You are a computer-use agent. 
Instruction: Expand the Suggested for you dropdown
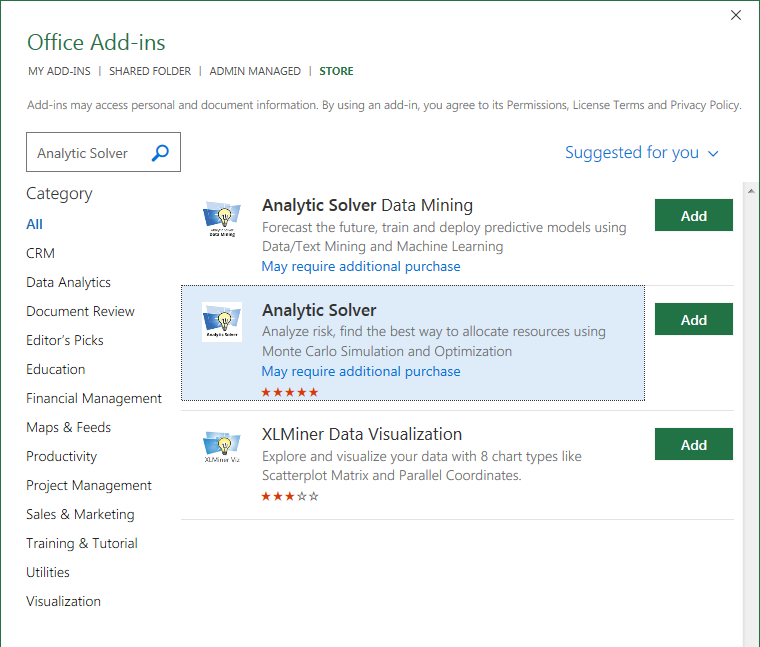tap(642, 153)
